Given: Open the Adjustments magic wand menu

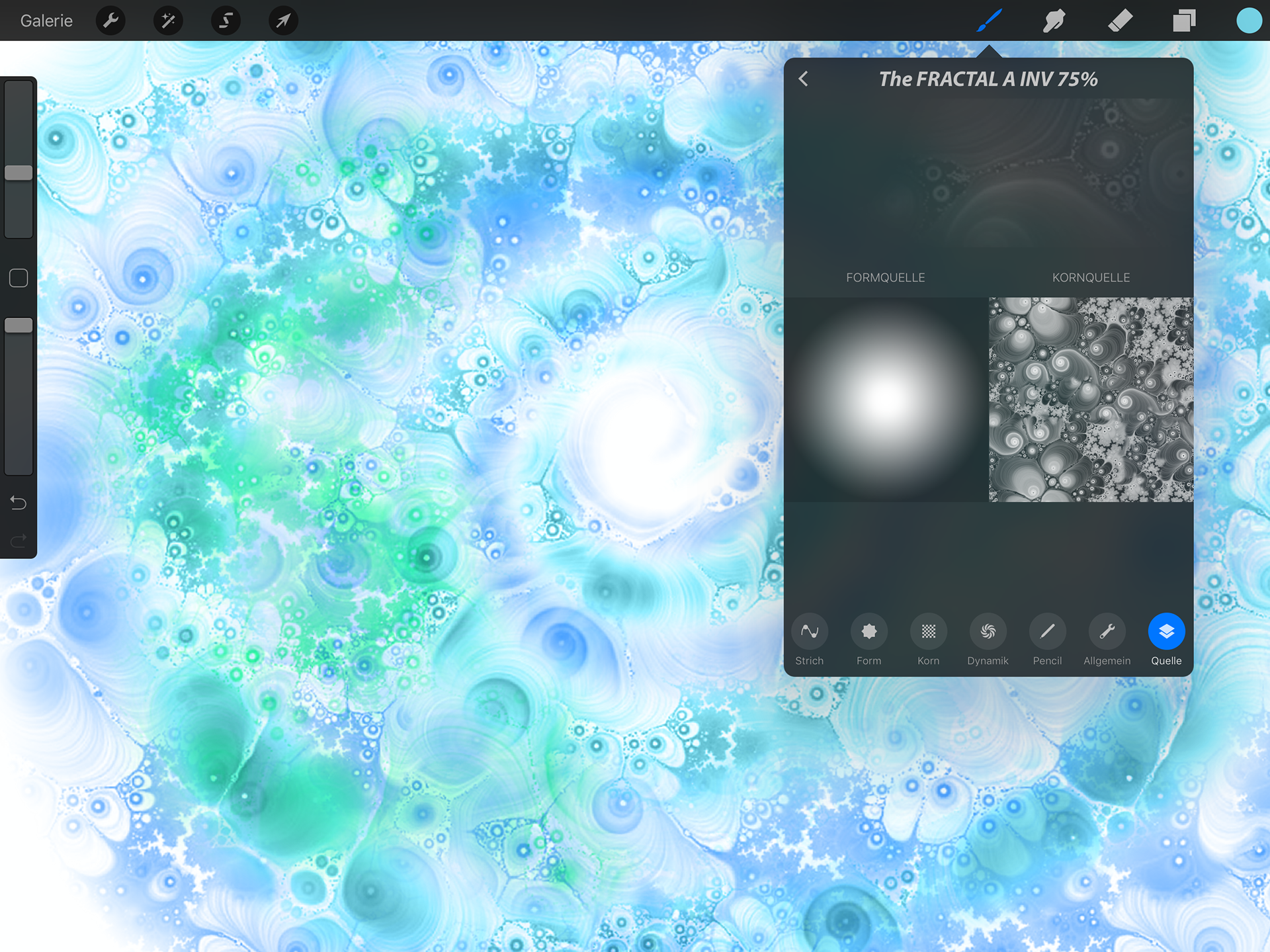Looking at the screenshot, I should pyautogui.click(x=168, y=21).
